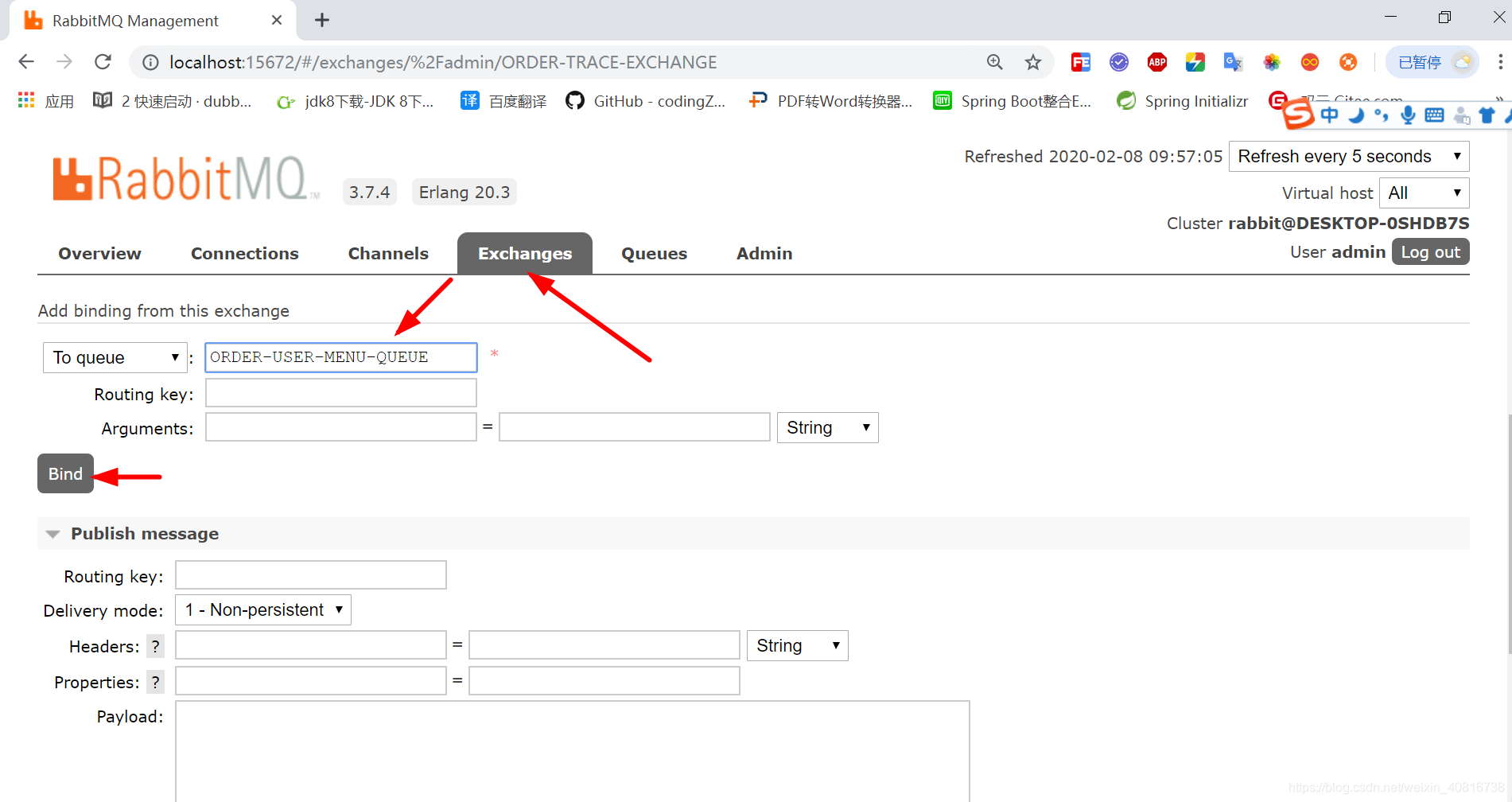1512x802 pixels.
Task: Click the Sogou IME keyboard icon
Action: 1434,115
